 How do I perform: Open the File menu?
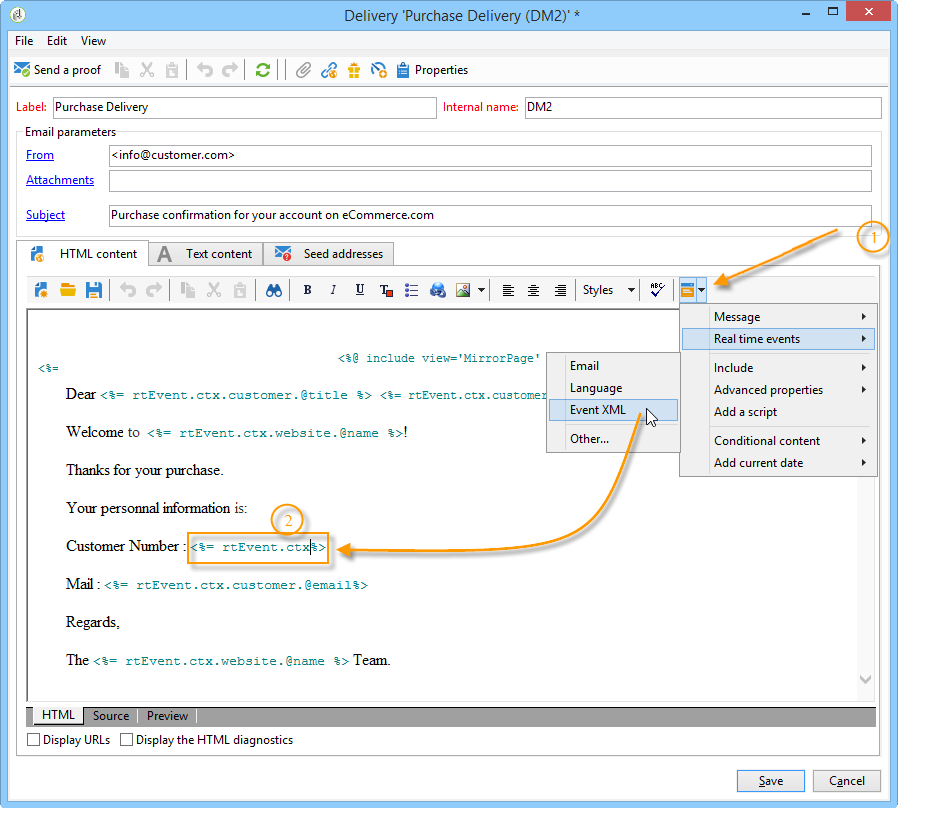coord(24,41)
